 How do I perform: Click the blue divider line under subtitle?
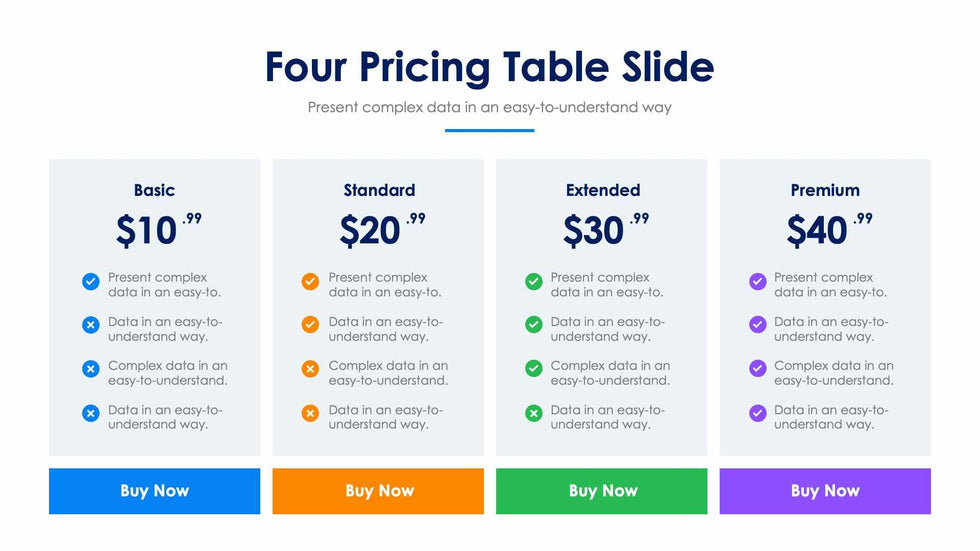point(489,130)
